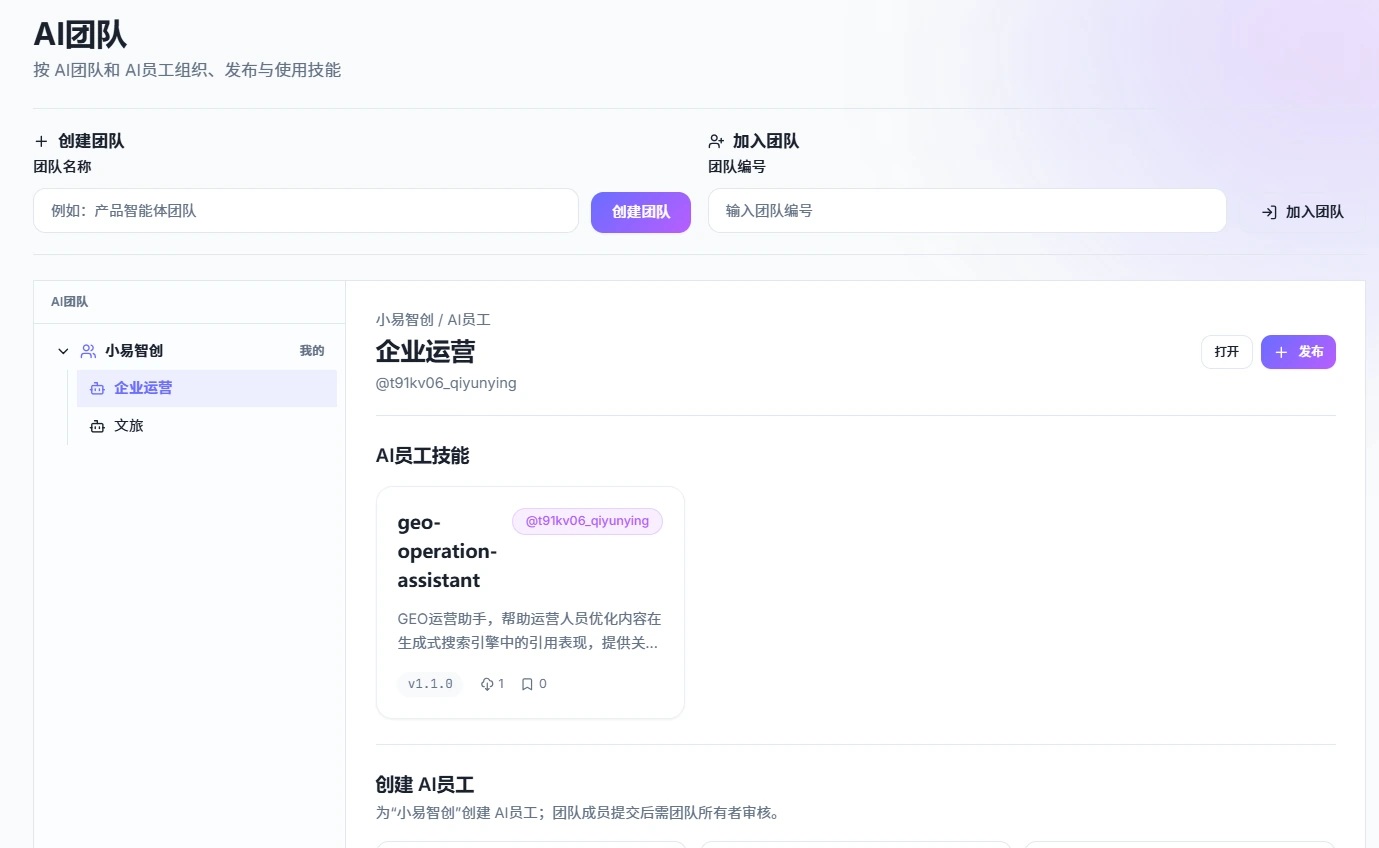Click the pink @t91kv06_qiyunying tag on card
The image size is (1379, 848).
(x=587, y=521)
